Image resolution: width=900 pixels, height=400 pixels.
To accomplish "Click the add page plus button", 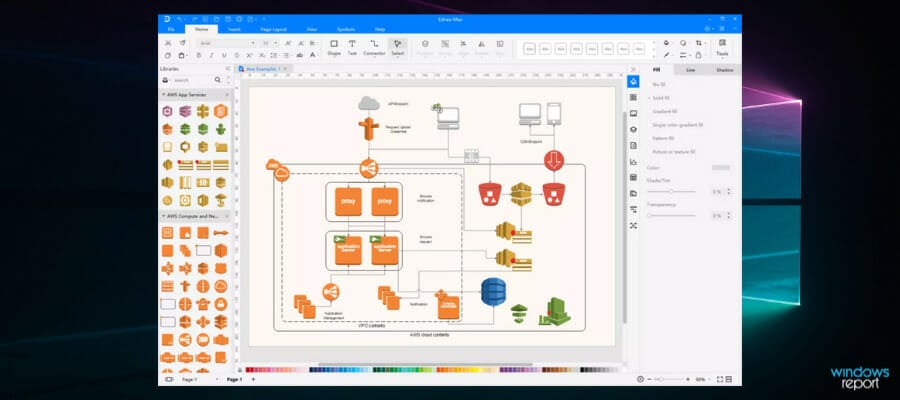I will [253, 379].
